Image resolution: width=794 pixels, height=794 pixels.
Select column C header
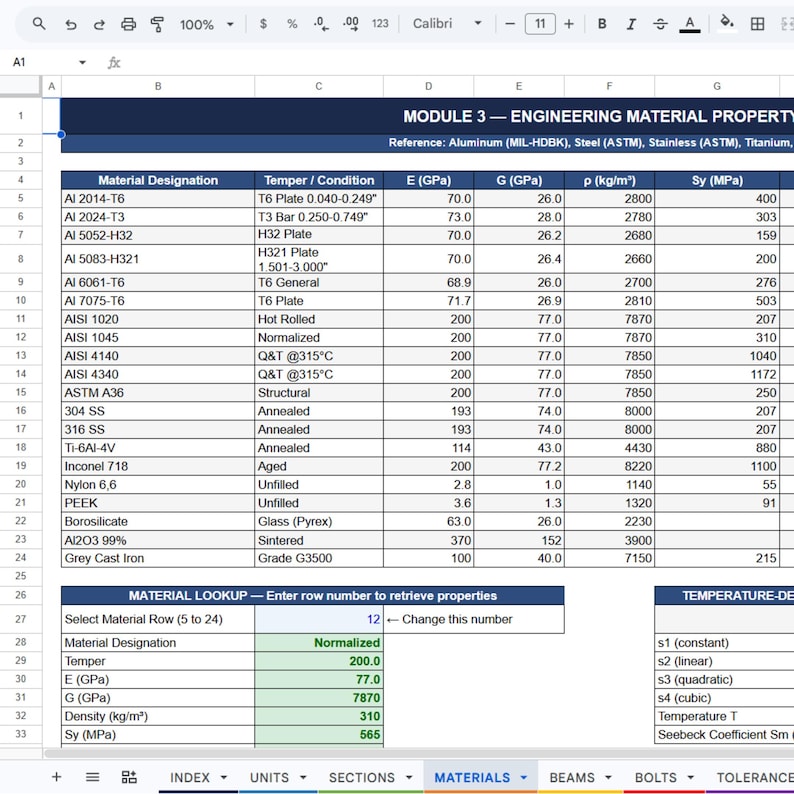[x=319, y=86]
